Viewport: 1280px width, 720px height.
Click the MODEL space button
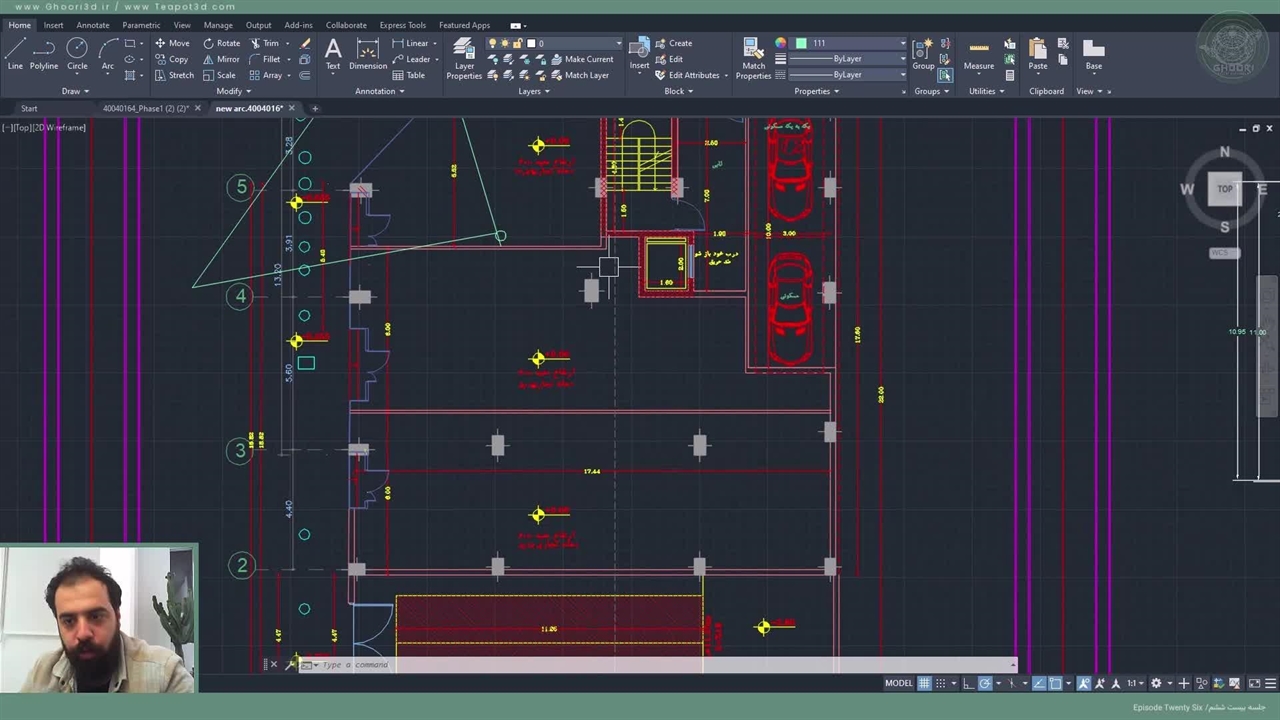point(898,683)
